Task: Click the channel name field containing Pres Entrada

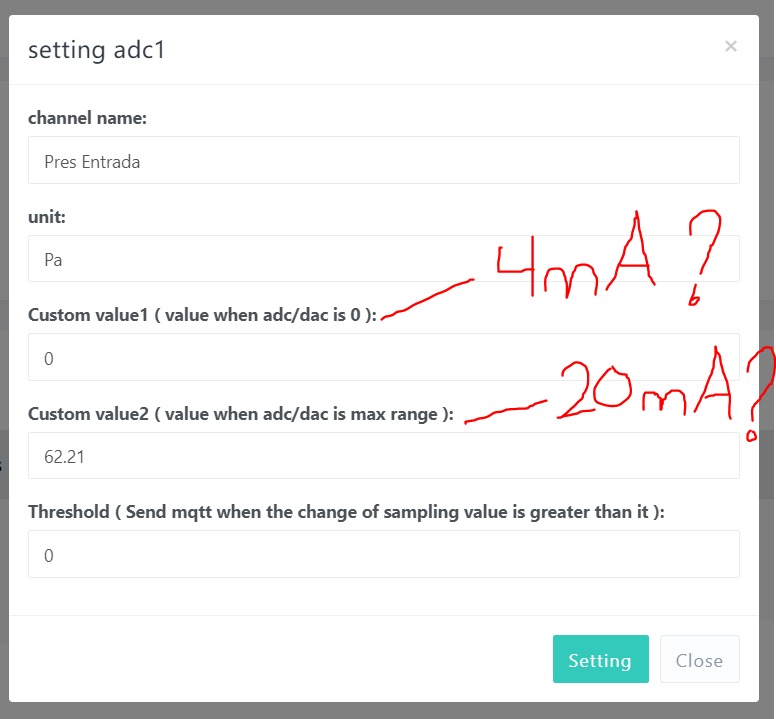Action: [x=383, y=160]
